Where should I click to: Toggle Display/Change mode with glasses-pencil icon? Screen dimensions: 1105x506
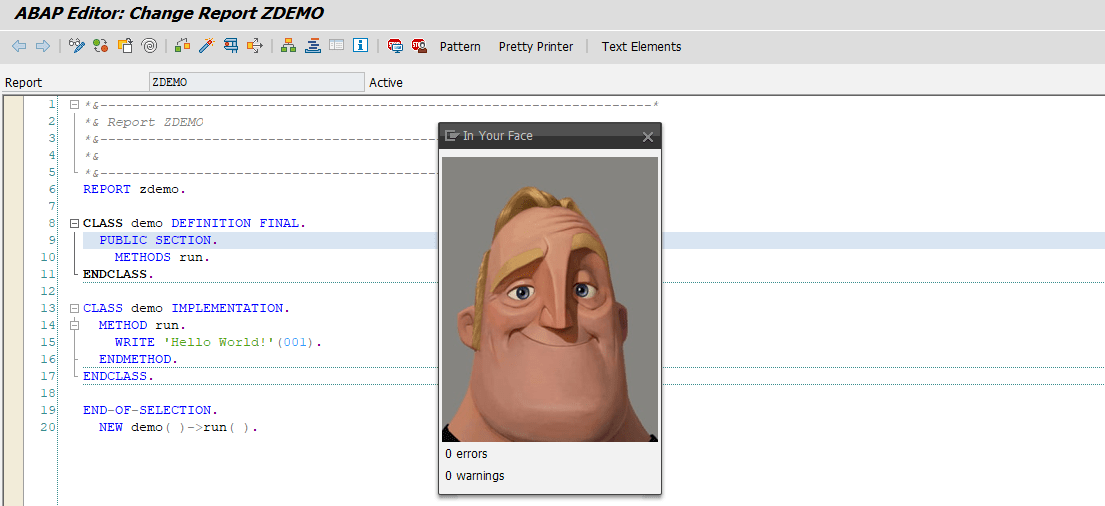point(76,47)
